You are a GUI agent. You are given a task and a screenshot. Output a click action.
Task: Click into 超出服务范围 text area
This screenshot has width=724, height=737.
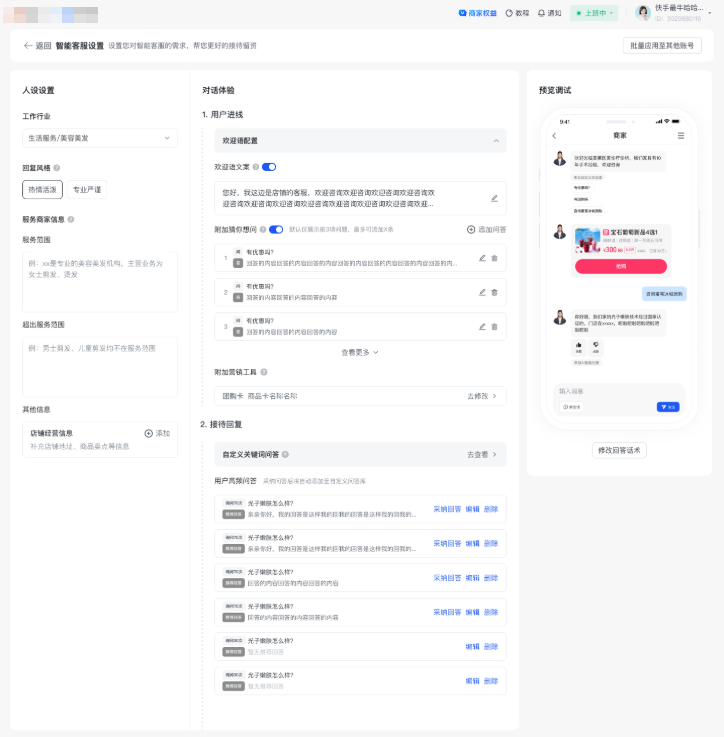click(100, 367)
